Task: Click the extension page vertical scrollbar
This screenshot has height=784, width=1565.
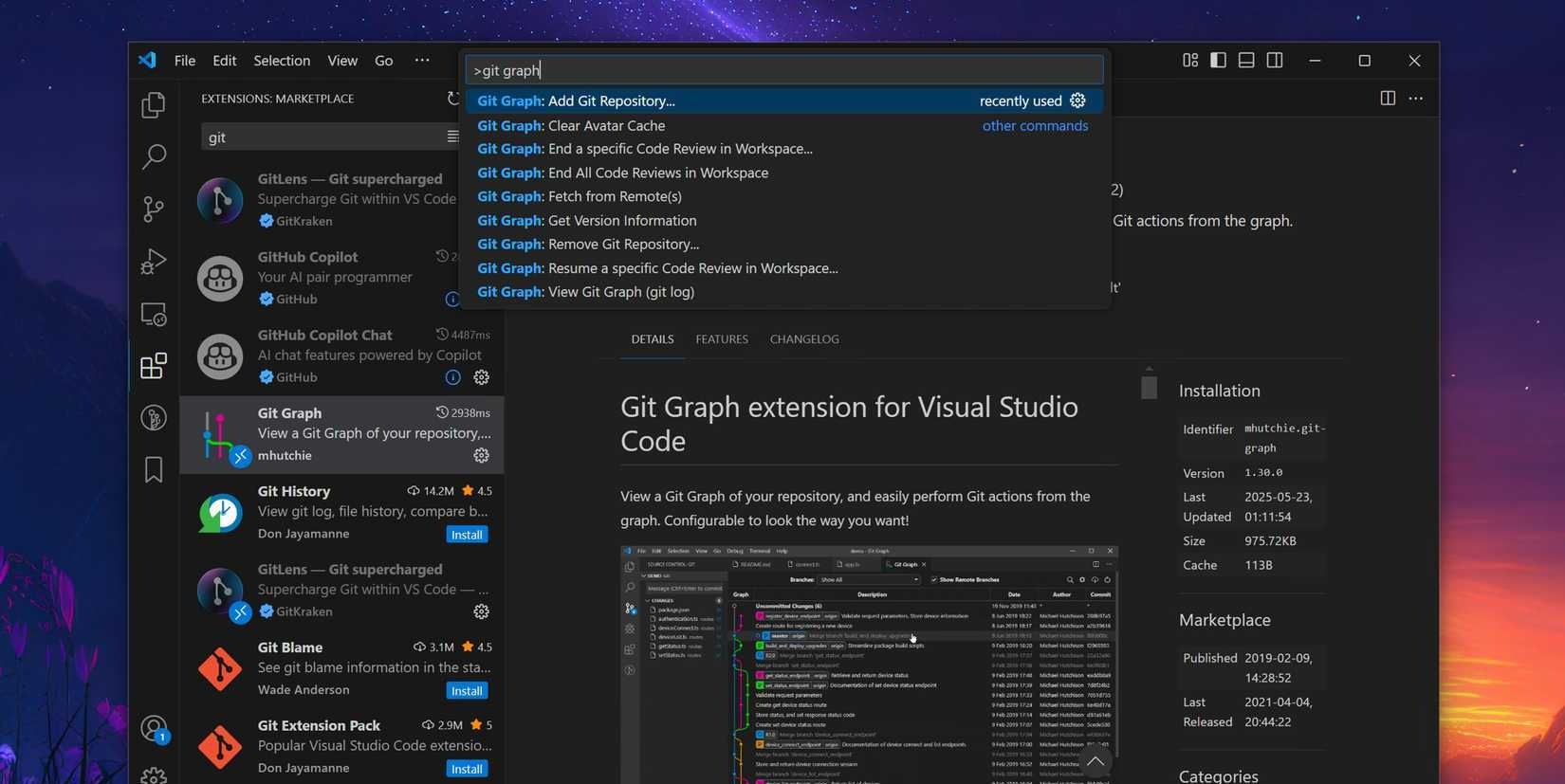Action: [1150, 387]
